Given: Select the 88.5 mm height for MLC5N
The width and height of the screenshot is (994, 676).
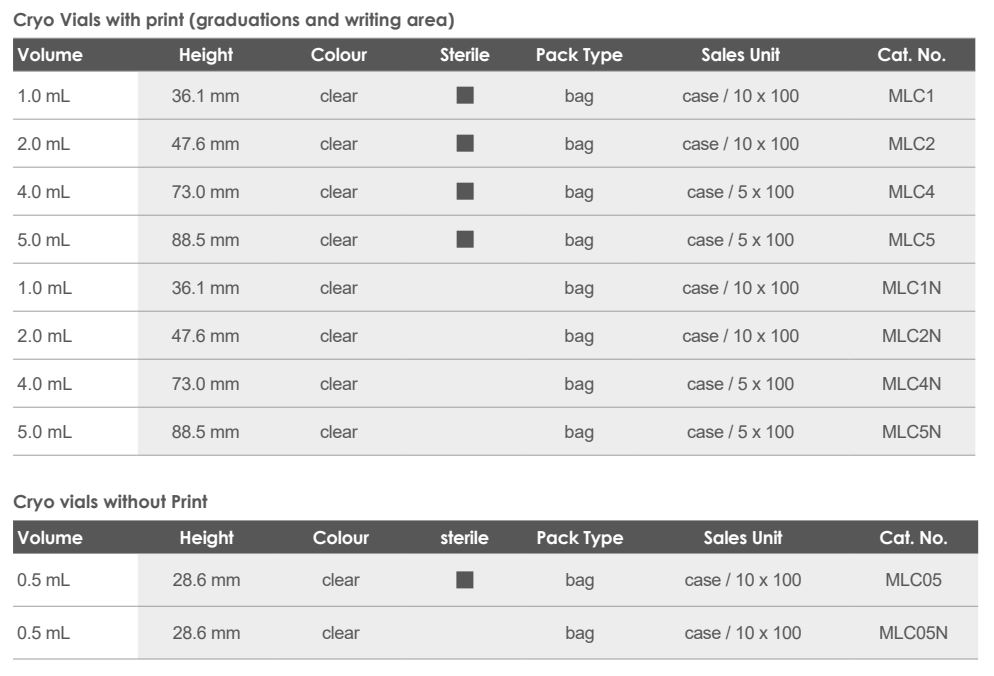Looking at the screenshot, I should [x=205, y=432].
